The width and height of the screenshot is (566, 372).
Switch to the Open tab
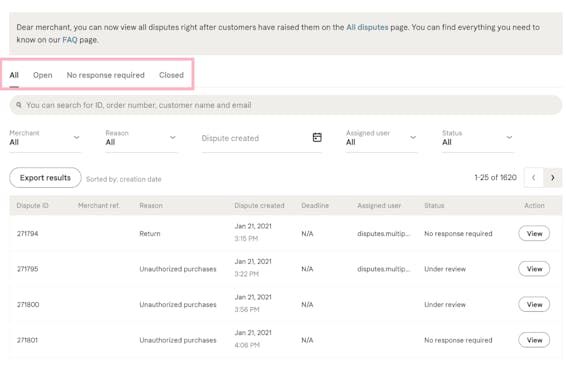point(43,75)
